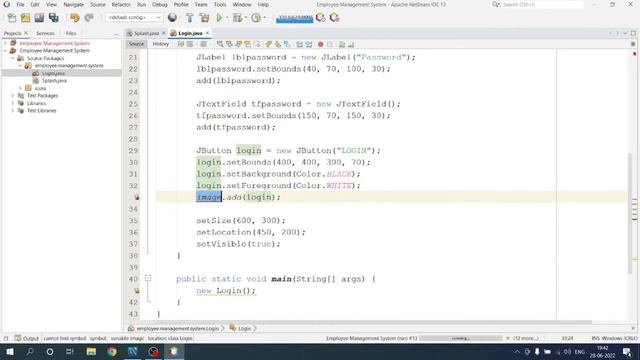Image resolution: width=640 pixels, height=360 pixels.
Task: Open the Debug menu
Action: point(160,4)
